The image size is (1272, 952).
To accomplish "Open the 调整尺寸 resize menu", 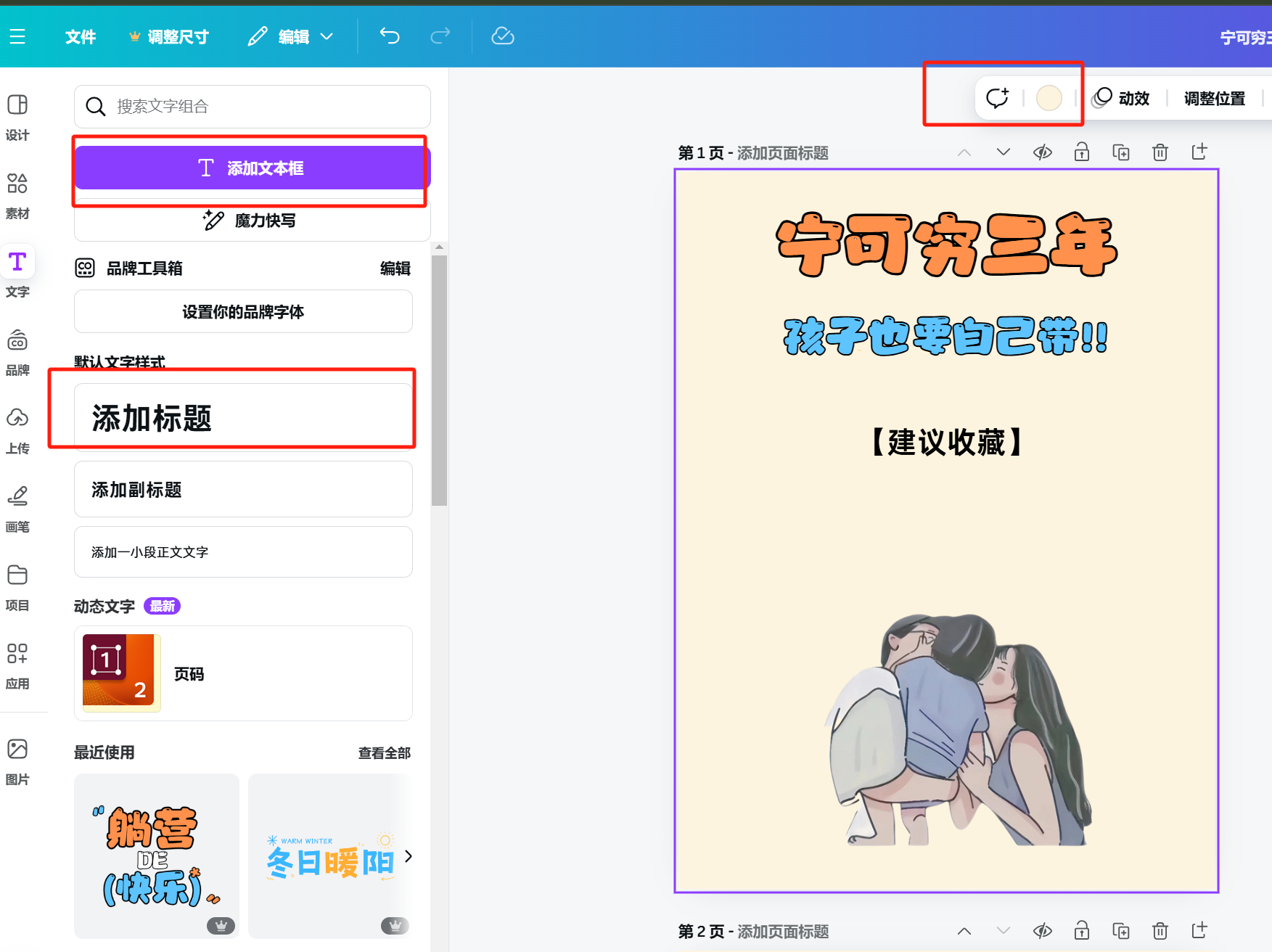I will pyautogui.click(x=176, y=36).
